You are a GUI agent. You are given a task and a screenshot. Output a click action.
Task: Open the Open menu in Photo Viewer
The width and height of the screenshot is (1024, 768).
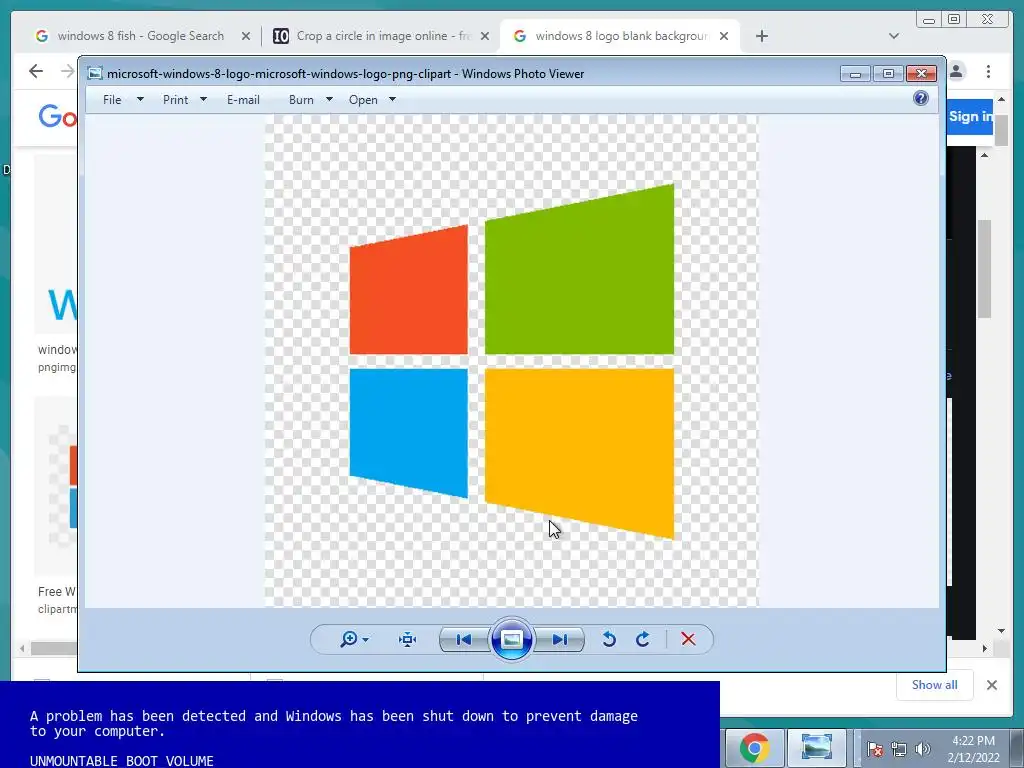click(363, 100)
